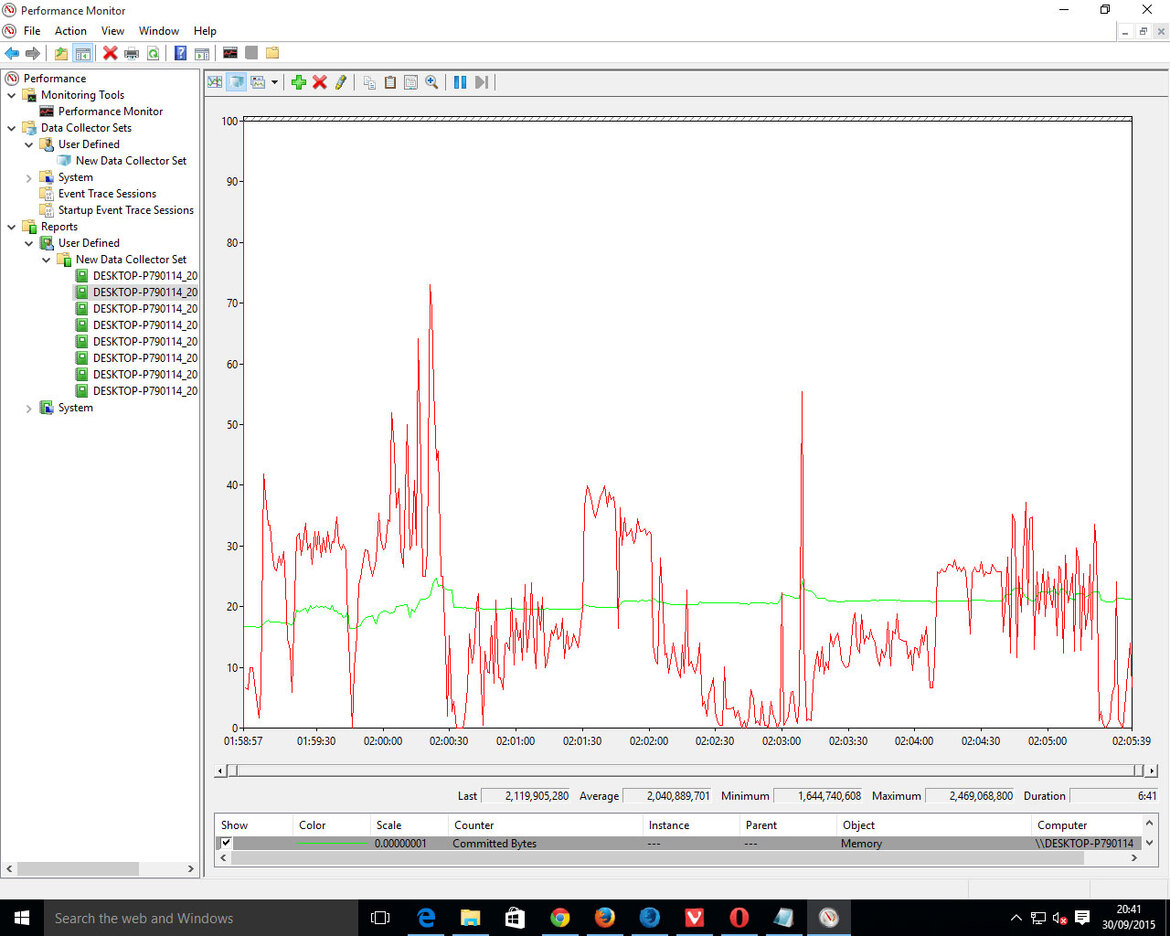Open the File menu
Viewport: 1170px width, 936px height.
pyautogui.click(x=32, y=31)
